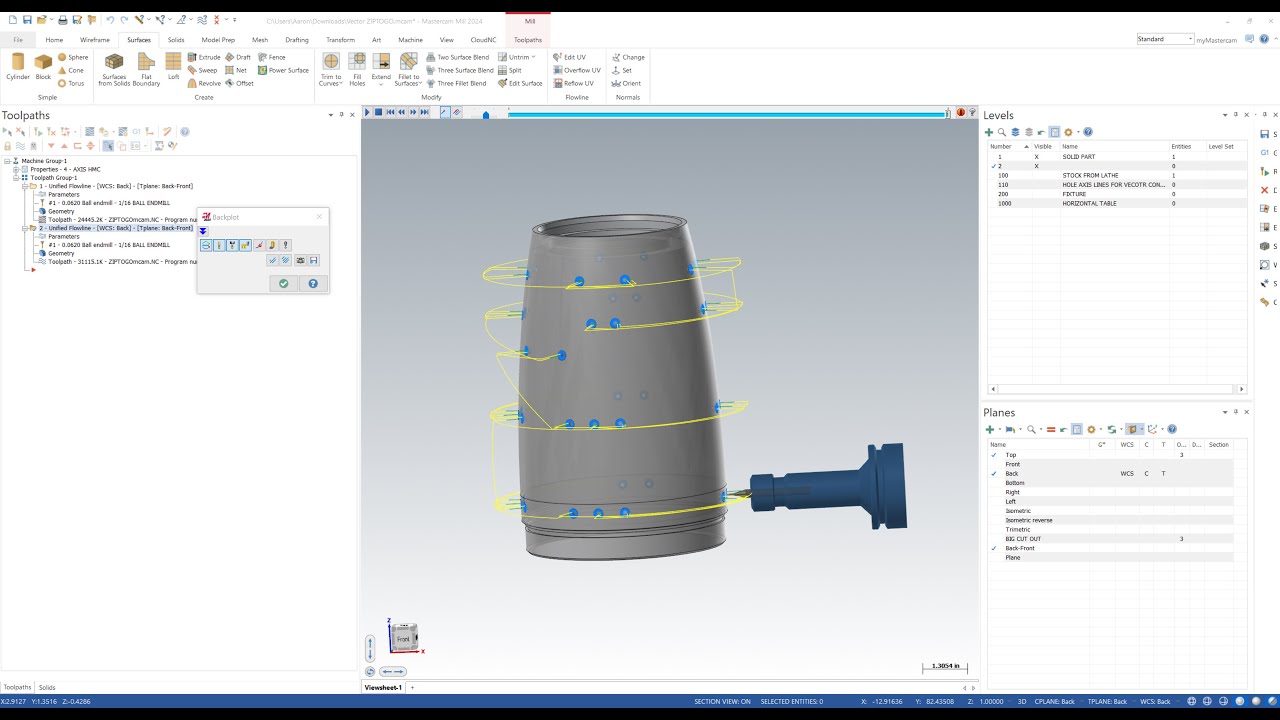This screenshot has height=720, width=1280.
Task: Open the Solids ribbon tab
Action: pyautogui.click(x=176, y=40)
